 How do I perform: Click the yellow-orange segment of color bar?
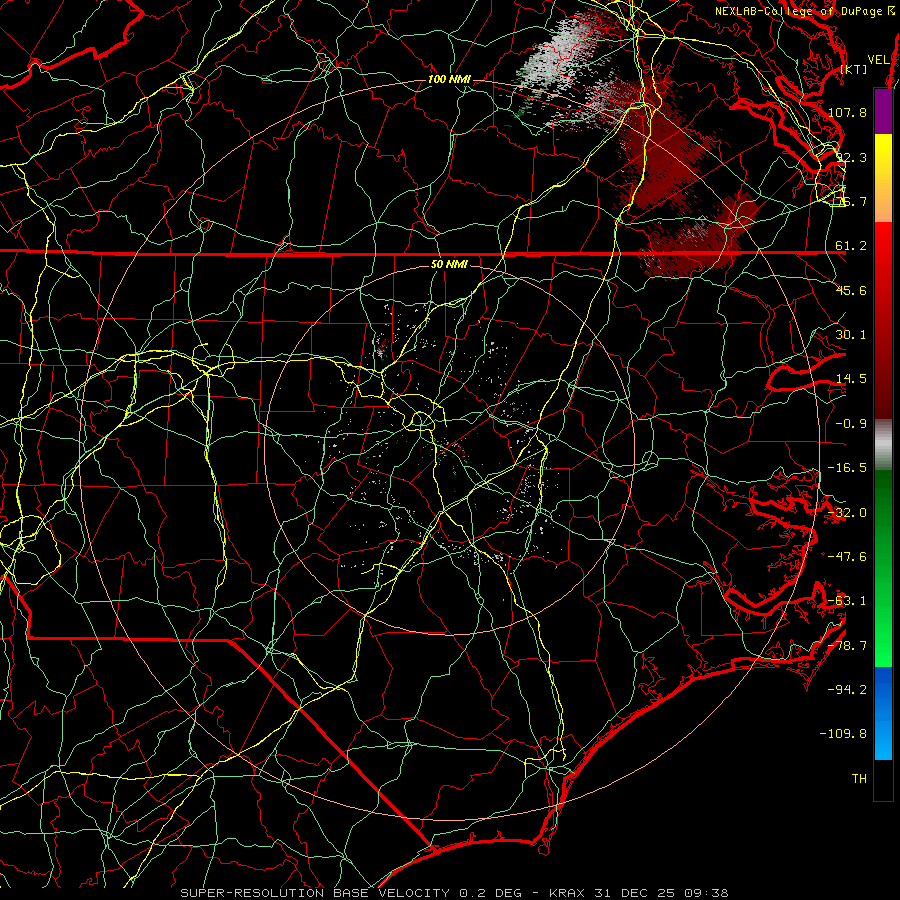[x=883, y=178]
